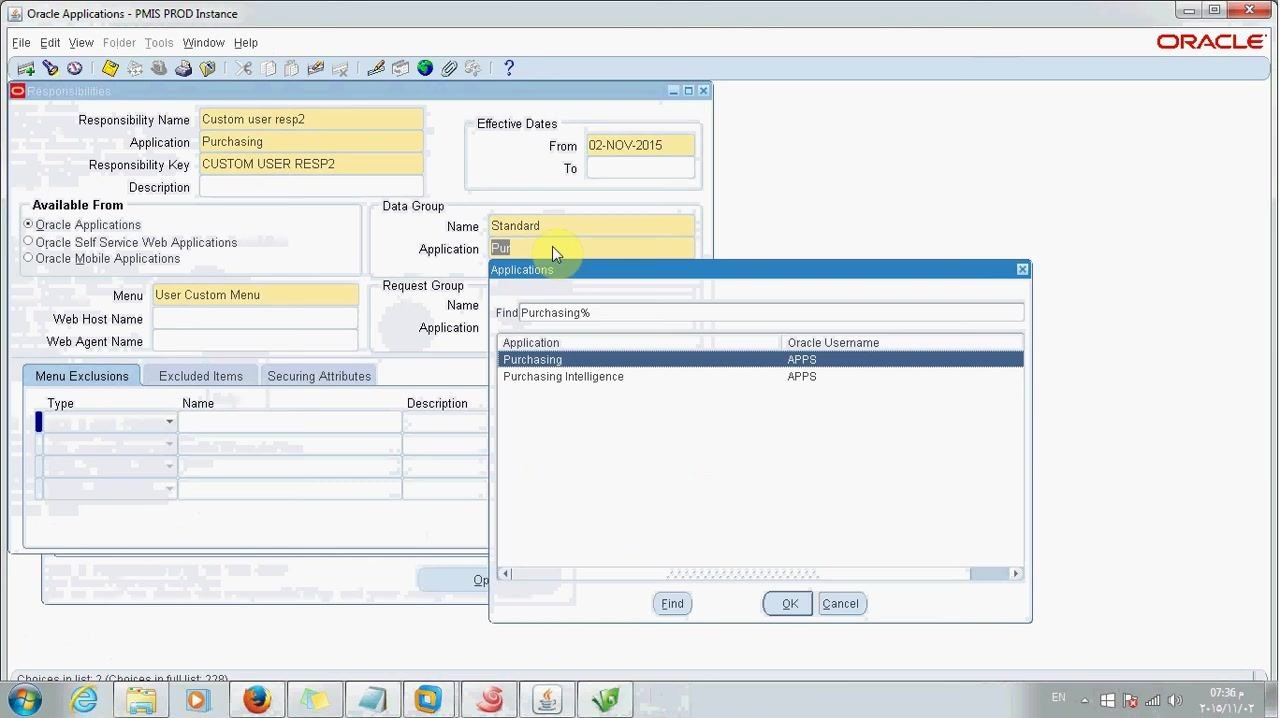This screenshot has height=718, width=1280.
Task: Click the Find flashlight toolbar icon
Action: point(50,68)
